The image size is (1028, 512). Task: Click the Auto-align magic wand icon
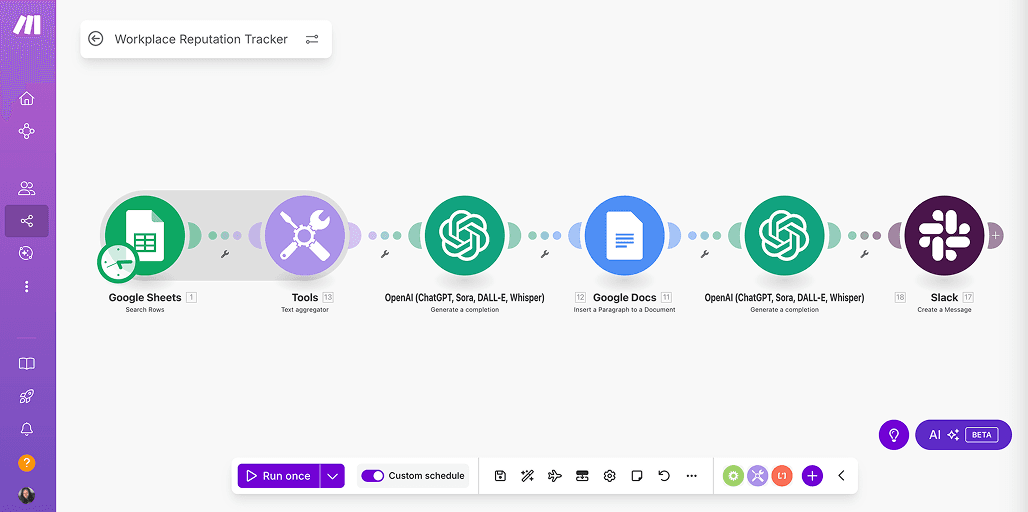point(527,476)
